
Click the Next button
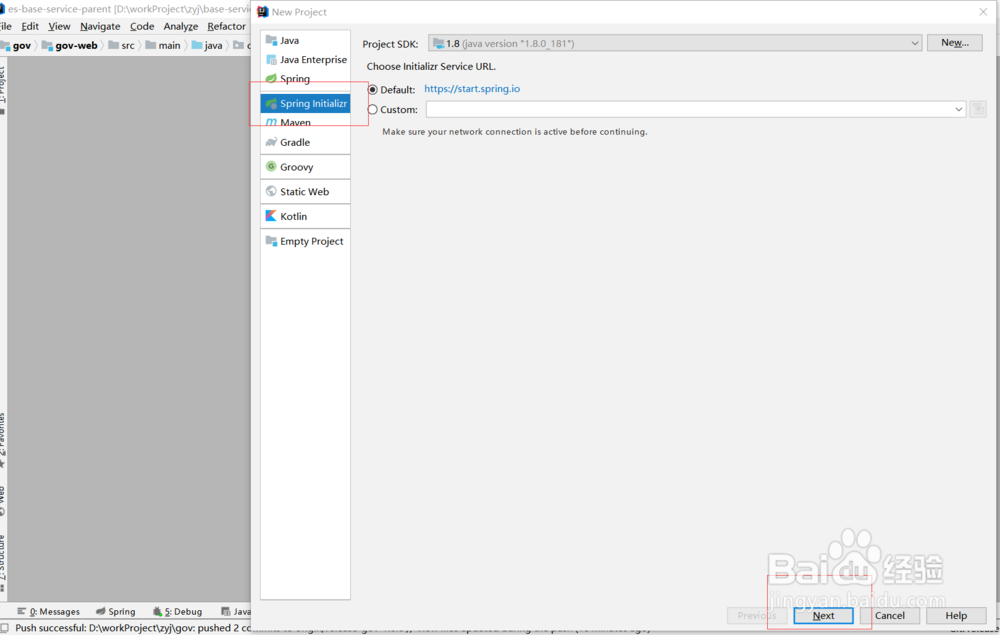[823, 615]
